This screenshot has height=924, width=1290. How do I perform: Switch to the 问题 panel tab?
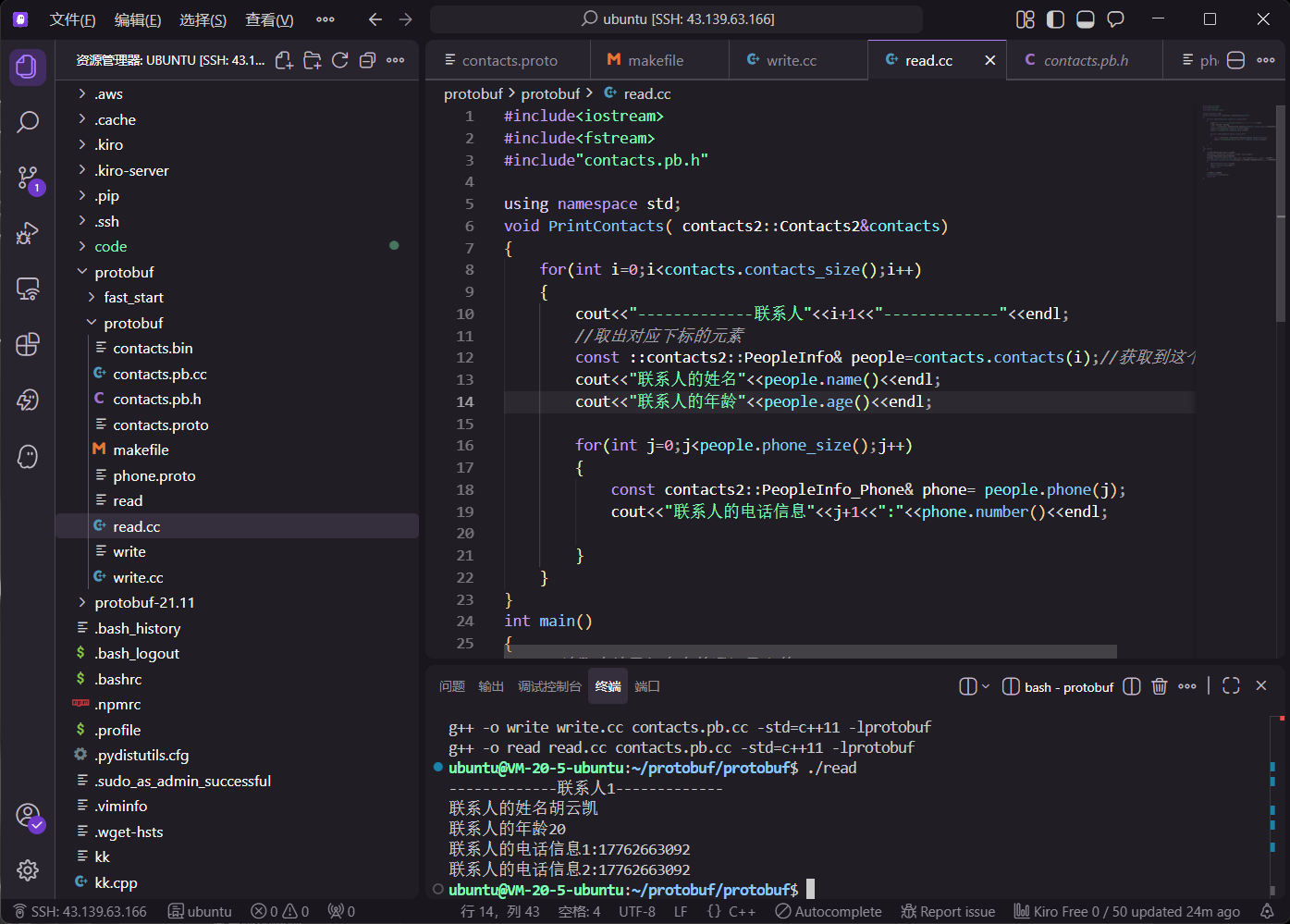coord(452,686)
